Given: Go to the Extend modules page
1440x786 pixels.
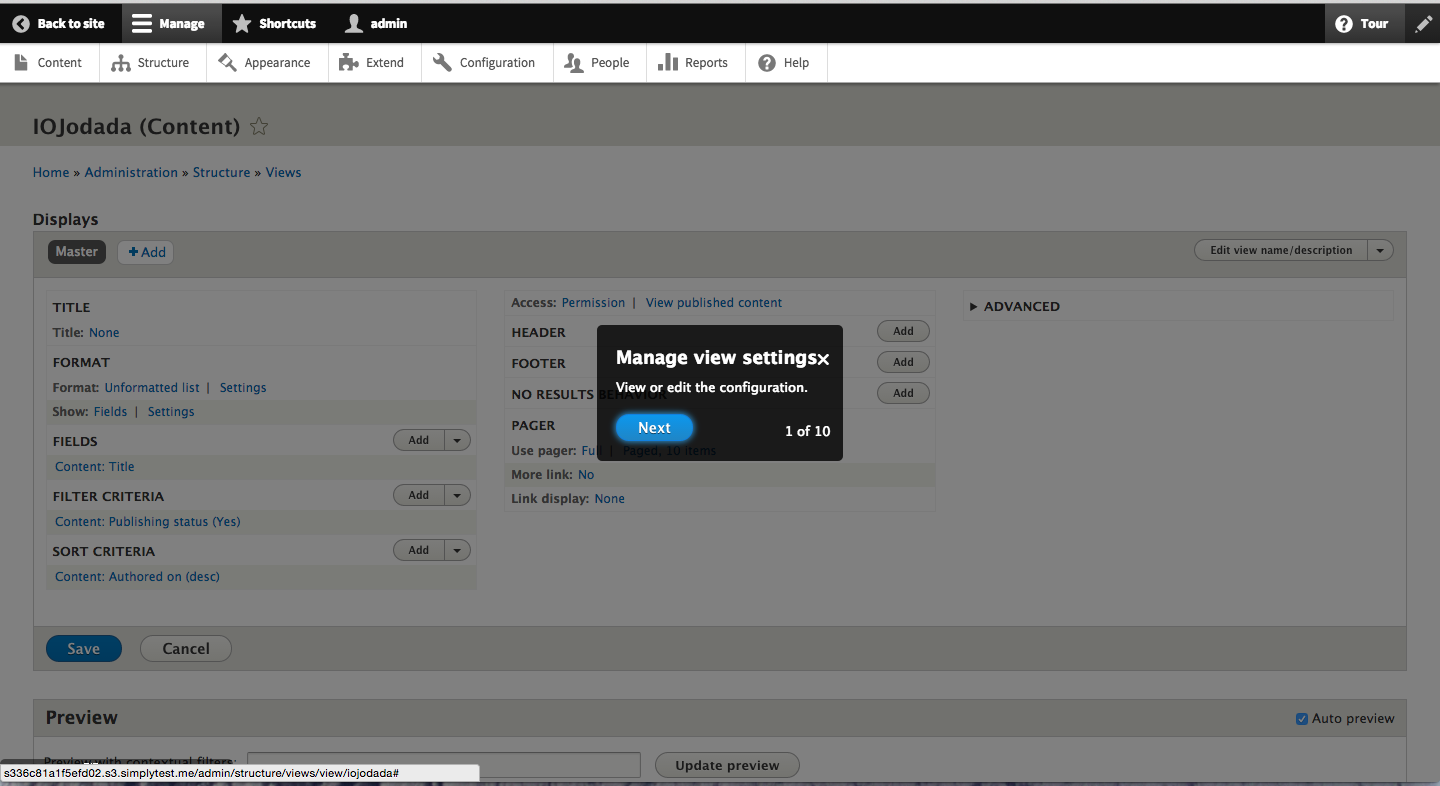Looking at the screenshot, I should point(372,63).
